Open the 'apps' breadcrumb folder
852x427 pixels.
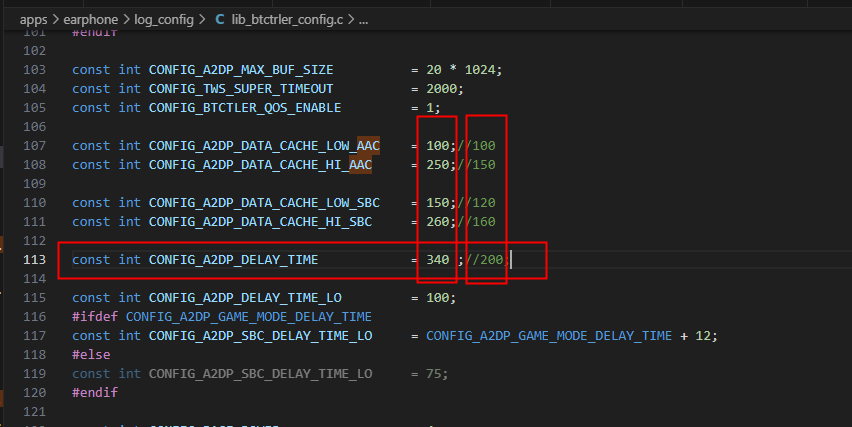click(x=33, y=20)
